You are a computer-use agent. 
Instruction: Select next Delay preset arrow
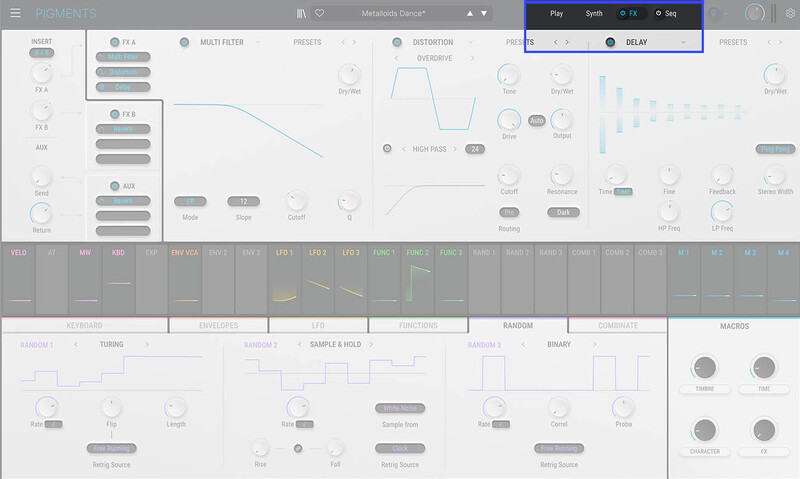[780, 42]
